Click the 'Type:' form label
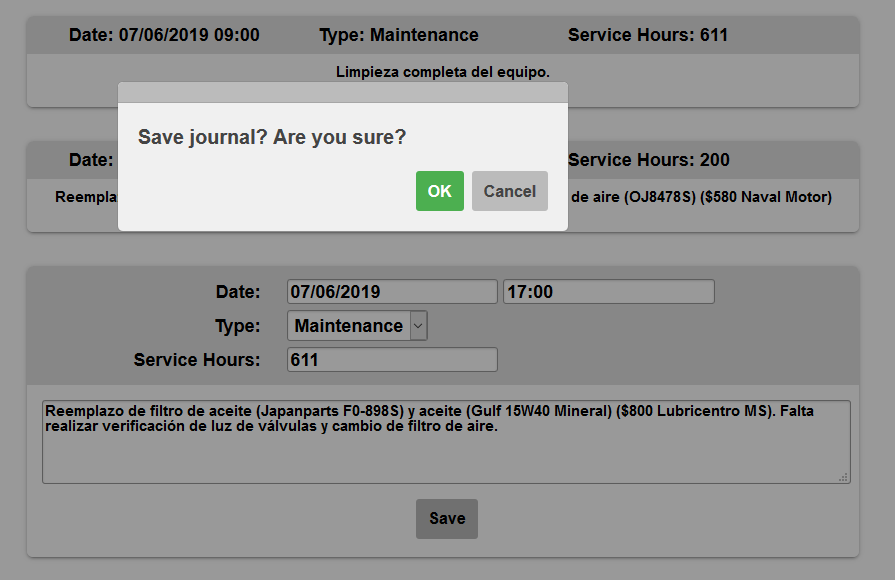This screenshot has width=895, height=580. coord(237,326)
